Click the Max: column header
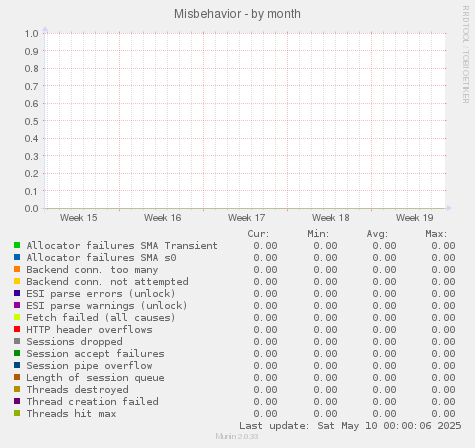The height and width of the screenshot is (448, 475). [436, 234]
